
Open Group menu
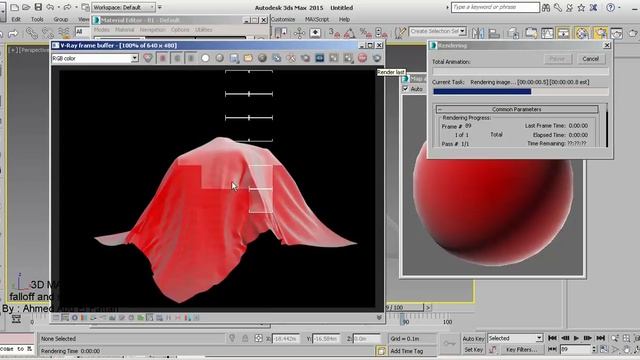point(60,19)
